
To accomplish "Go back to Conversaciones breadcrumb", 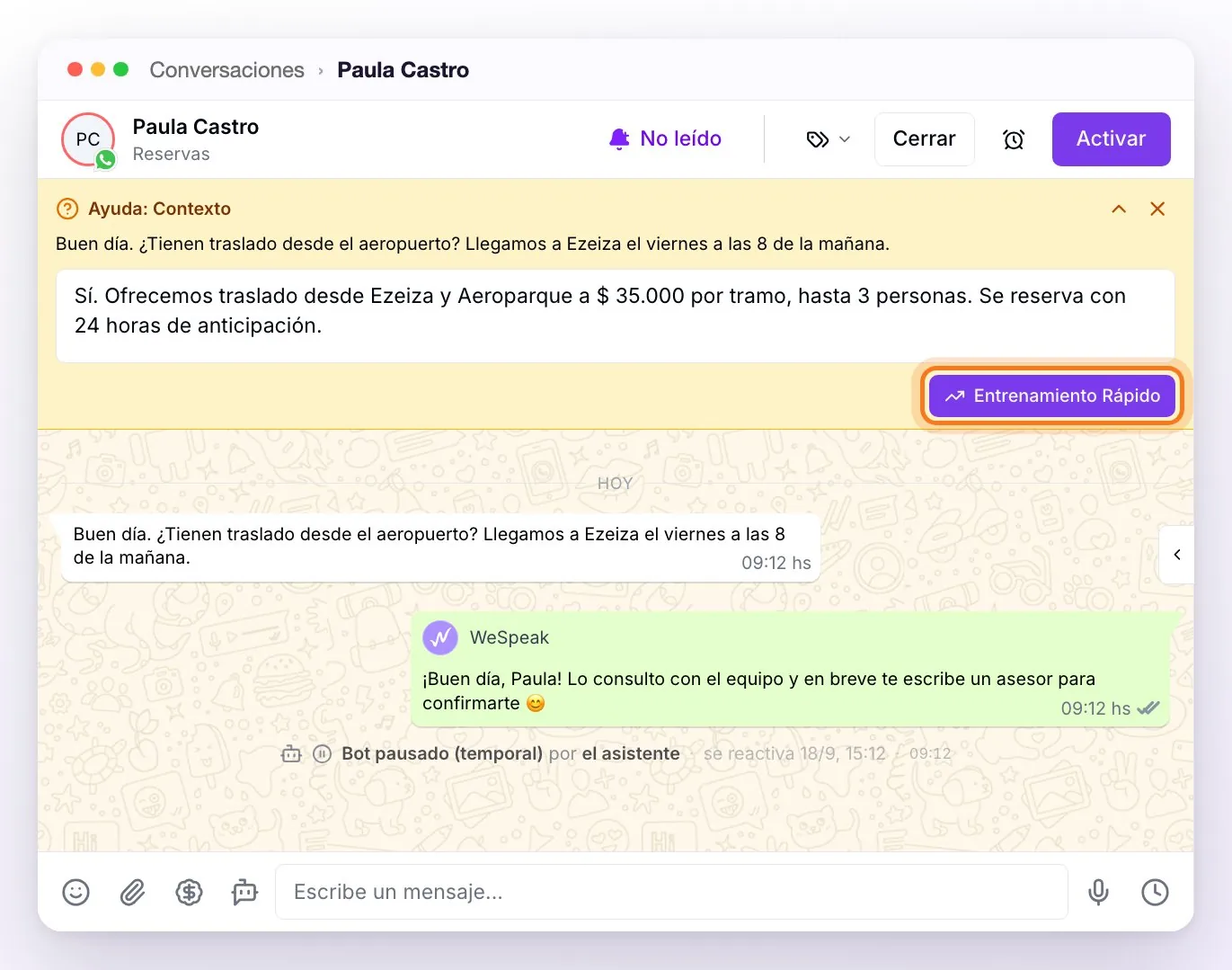I will pyautogui.click(x=226, y=70).
